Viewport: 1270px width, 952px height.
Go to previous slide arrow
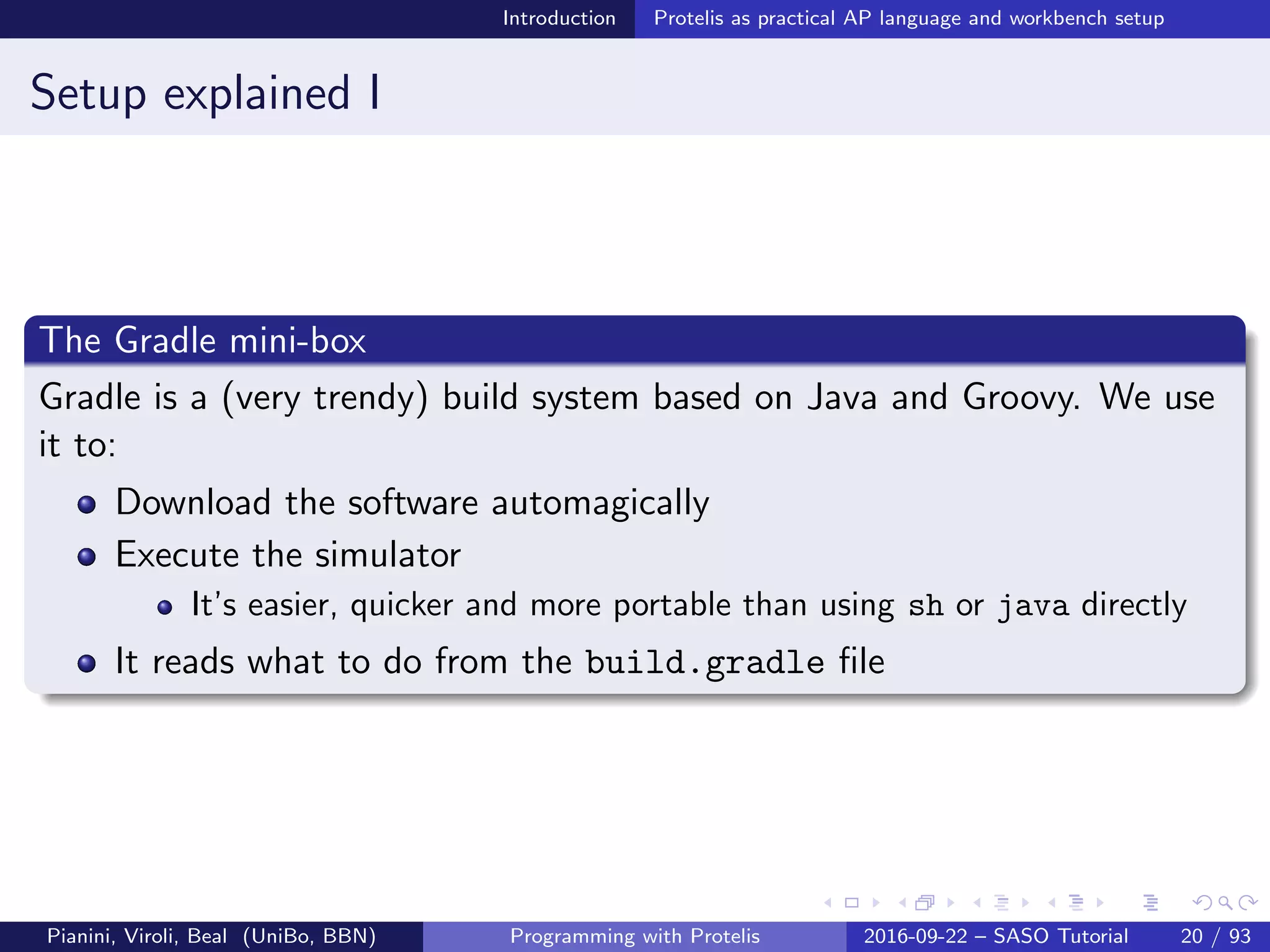pyautogui.click(x=828, y=903)
